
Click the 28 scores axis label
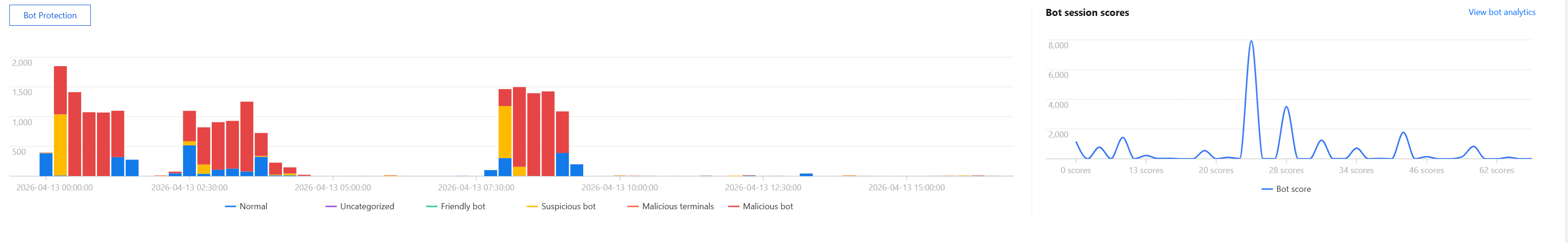(x=1286, y=171)
